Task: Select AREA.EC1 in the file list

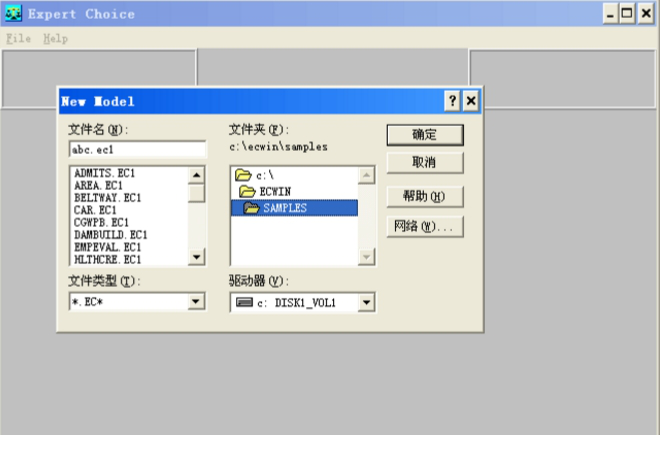Action: pyautogui.click(x=98, y=185)
